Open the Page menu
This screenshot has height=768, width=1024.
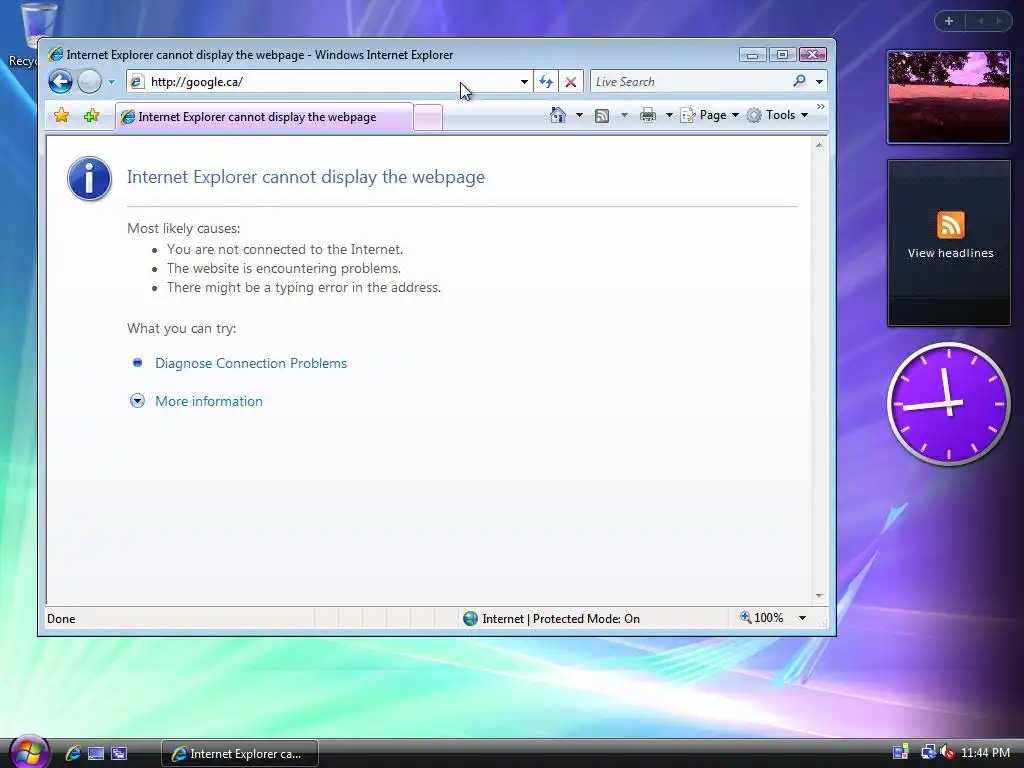click(710, 115)
